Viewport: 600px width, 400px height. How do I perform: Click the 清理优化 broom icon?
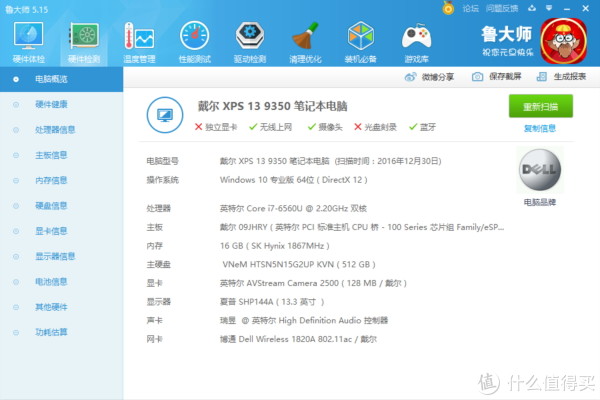305,36
